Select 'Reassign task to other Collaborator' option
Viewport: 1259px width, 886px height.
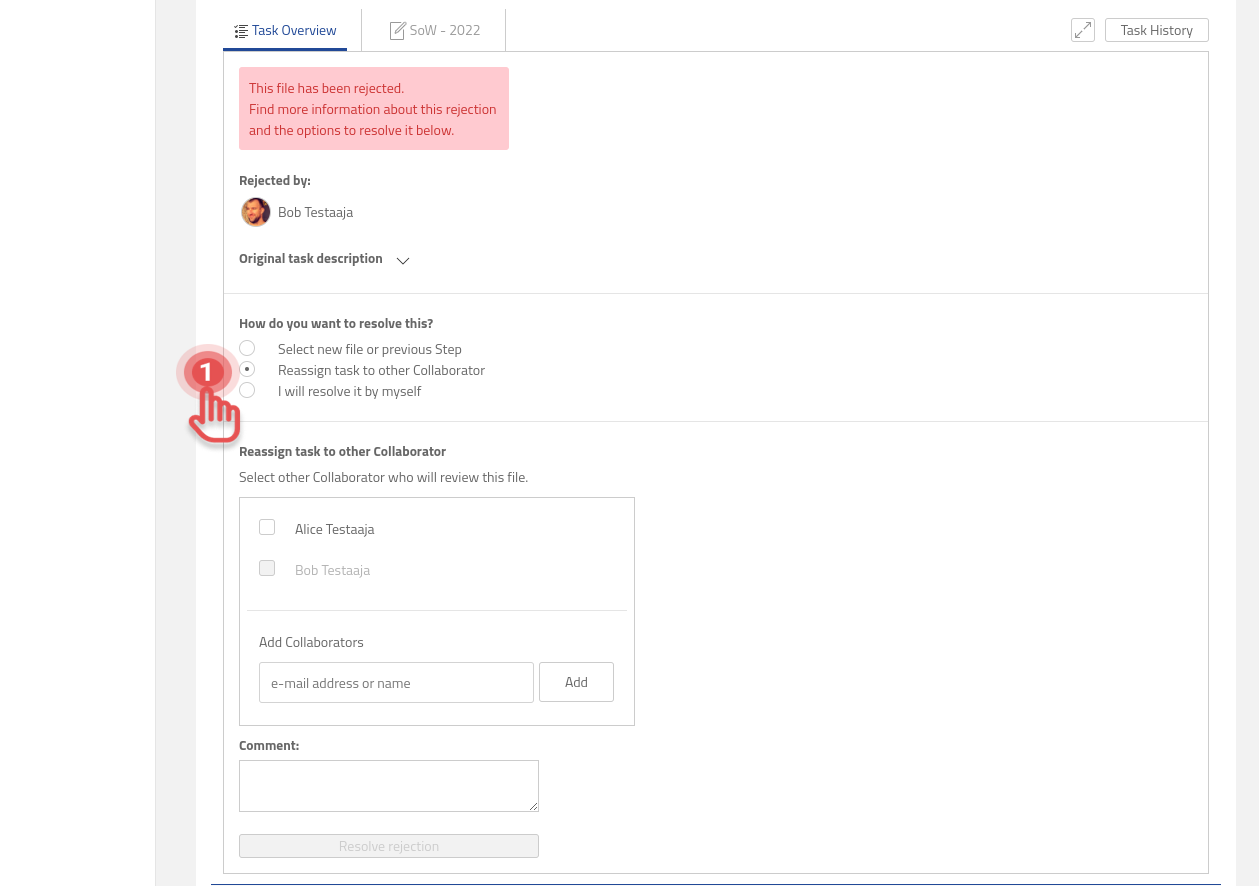click(x=247, y=368)
